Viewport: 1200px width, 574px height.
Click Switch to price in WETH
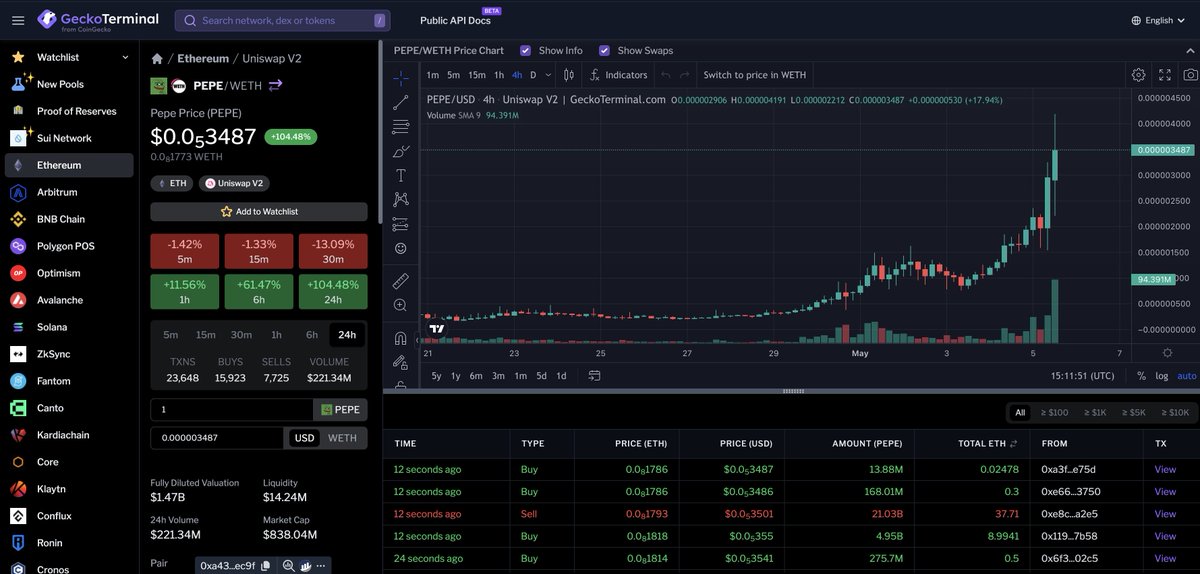[755, 75]
